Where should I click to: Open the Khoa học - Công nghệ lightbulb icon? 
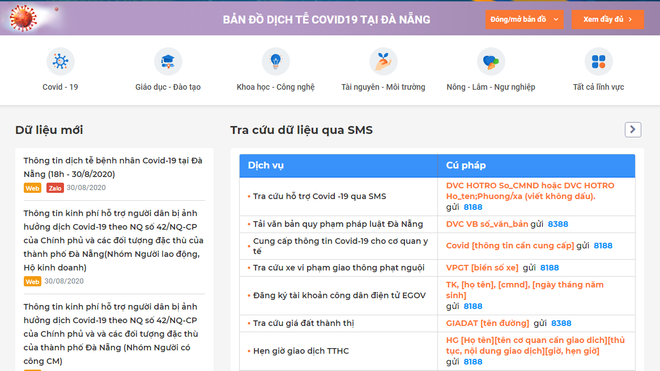276,61
